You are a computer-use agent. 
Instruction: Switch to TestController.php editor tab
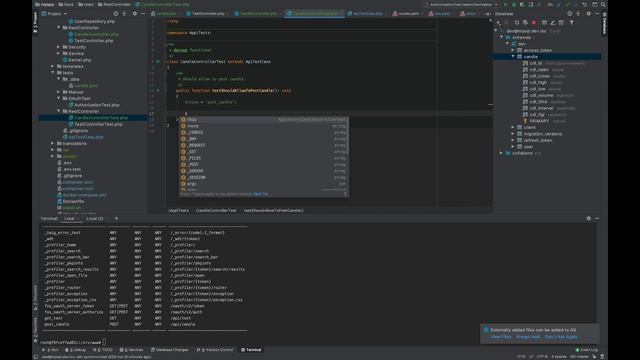[208, 13]
